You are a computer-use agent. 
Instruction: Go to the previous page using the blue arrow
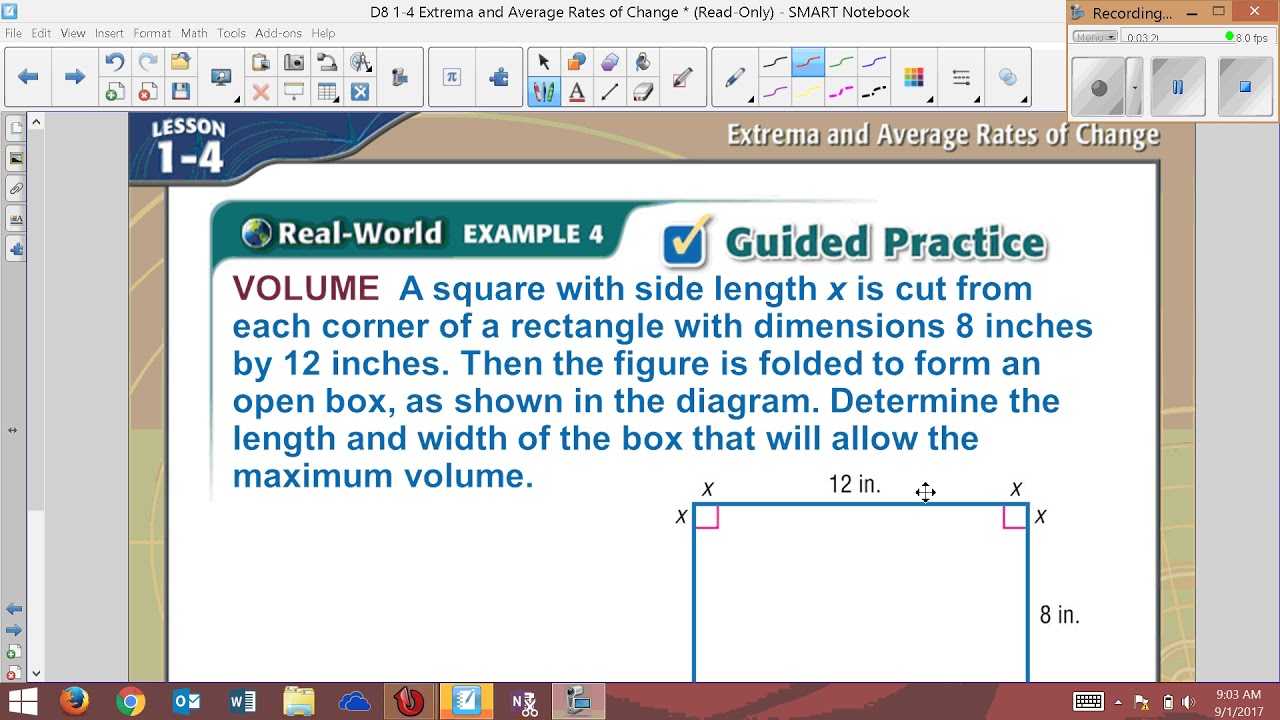click(28, 77)
